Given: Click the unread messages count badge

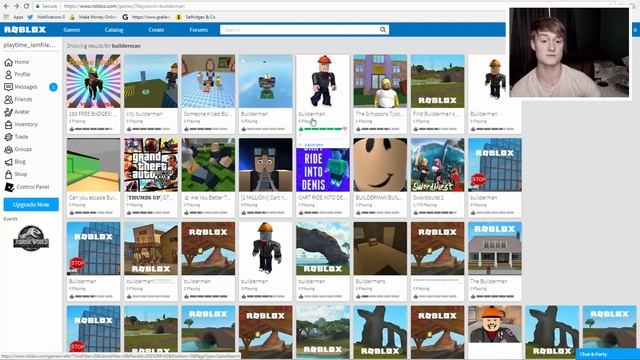Looking at the screenshot, I should 53,87.
